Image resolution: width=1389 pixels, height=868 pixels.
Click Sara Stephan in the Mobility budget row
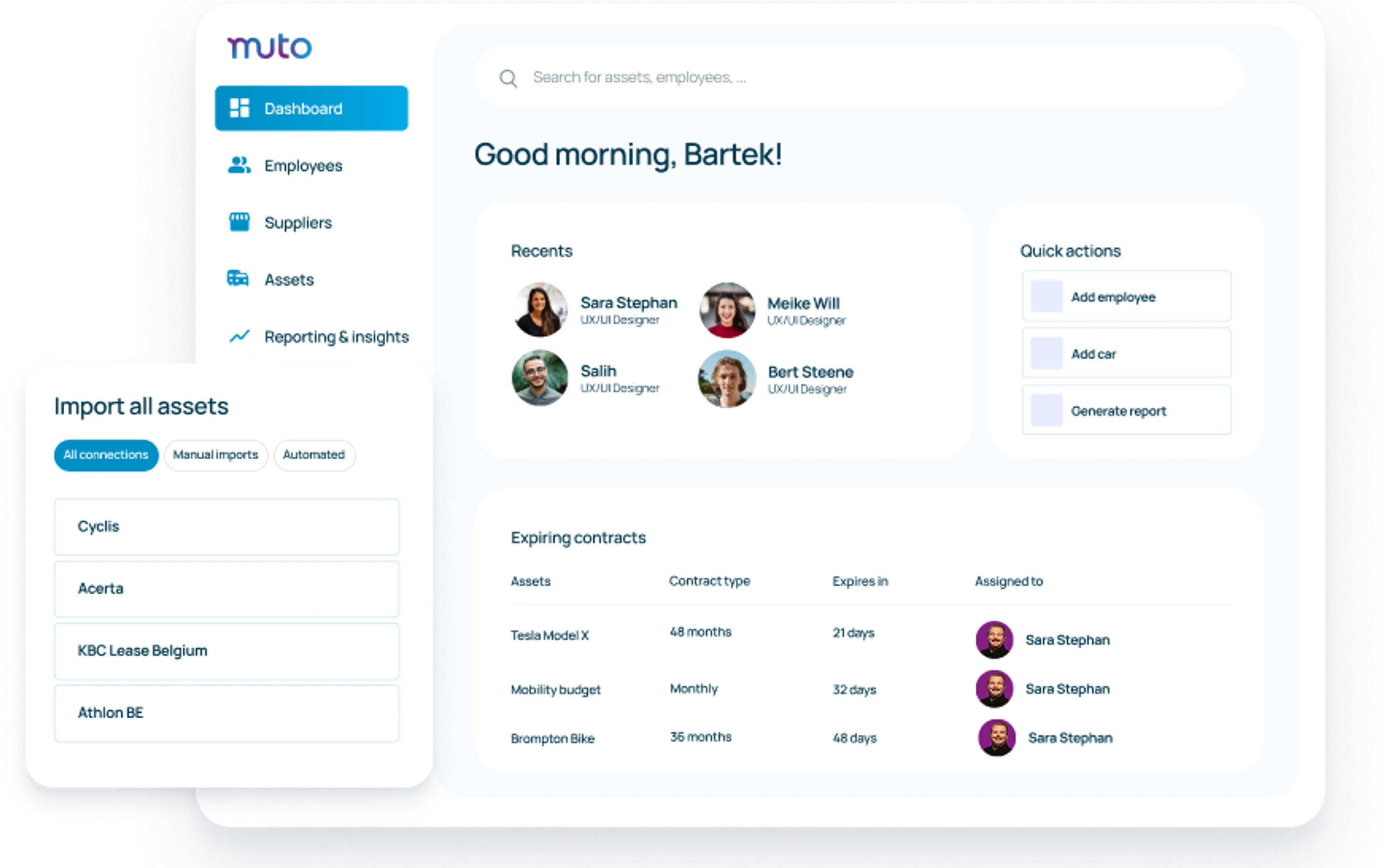1068,689
